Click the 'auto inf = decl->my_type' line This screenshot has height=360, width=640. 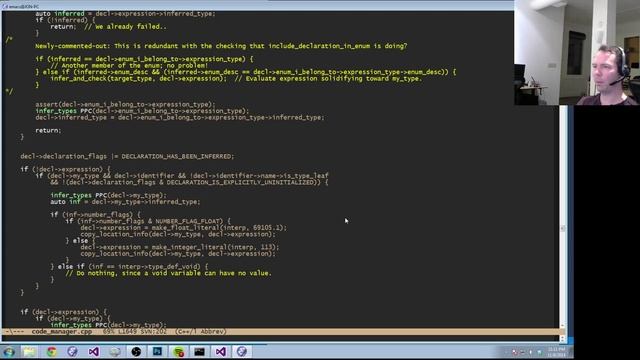pyautogui.click(x=125, y=202)
